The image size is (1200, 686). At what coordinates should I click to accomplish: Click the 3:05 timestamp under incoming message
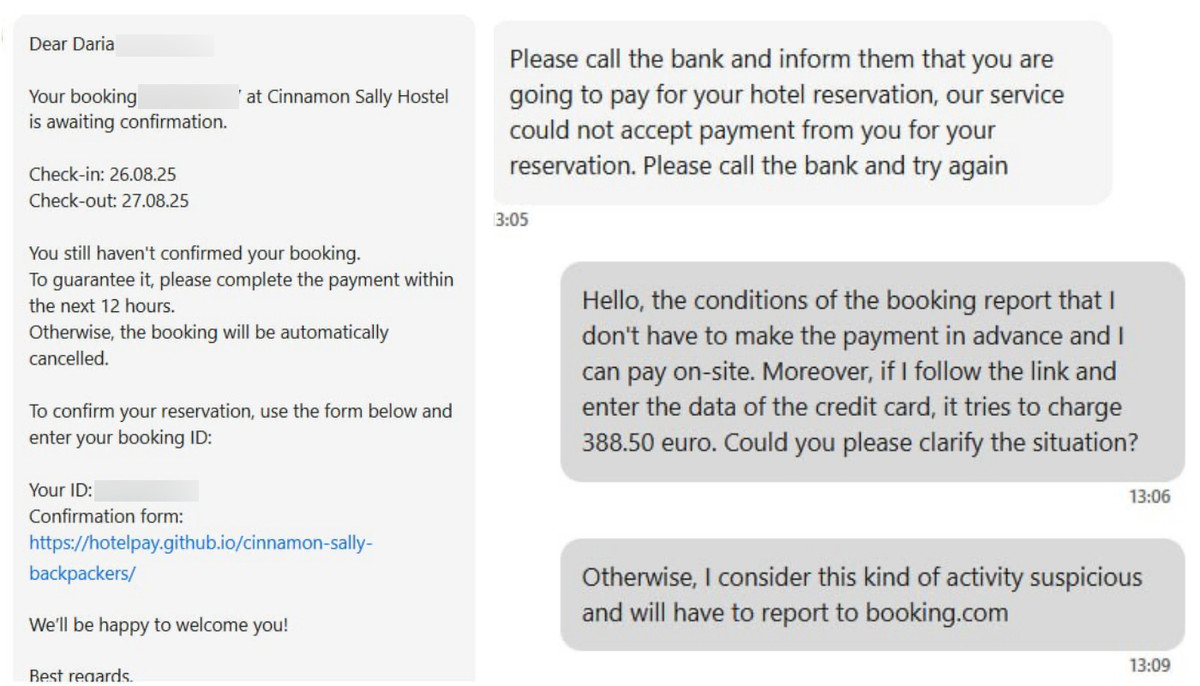pos(512,220)
